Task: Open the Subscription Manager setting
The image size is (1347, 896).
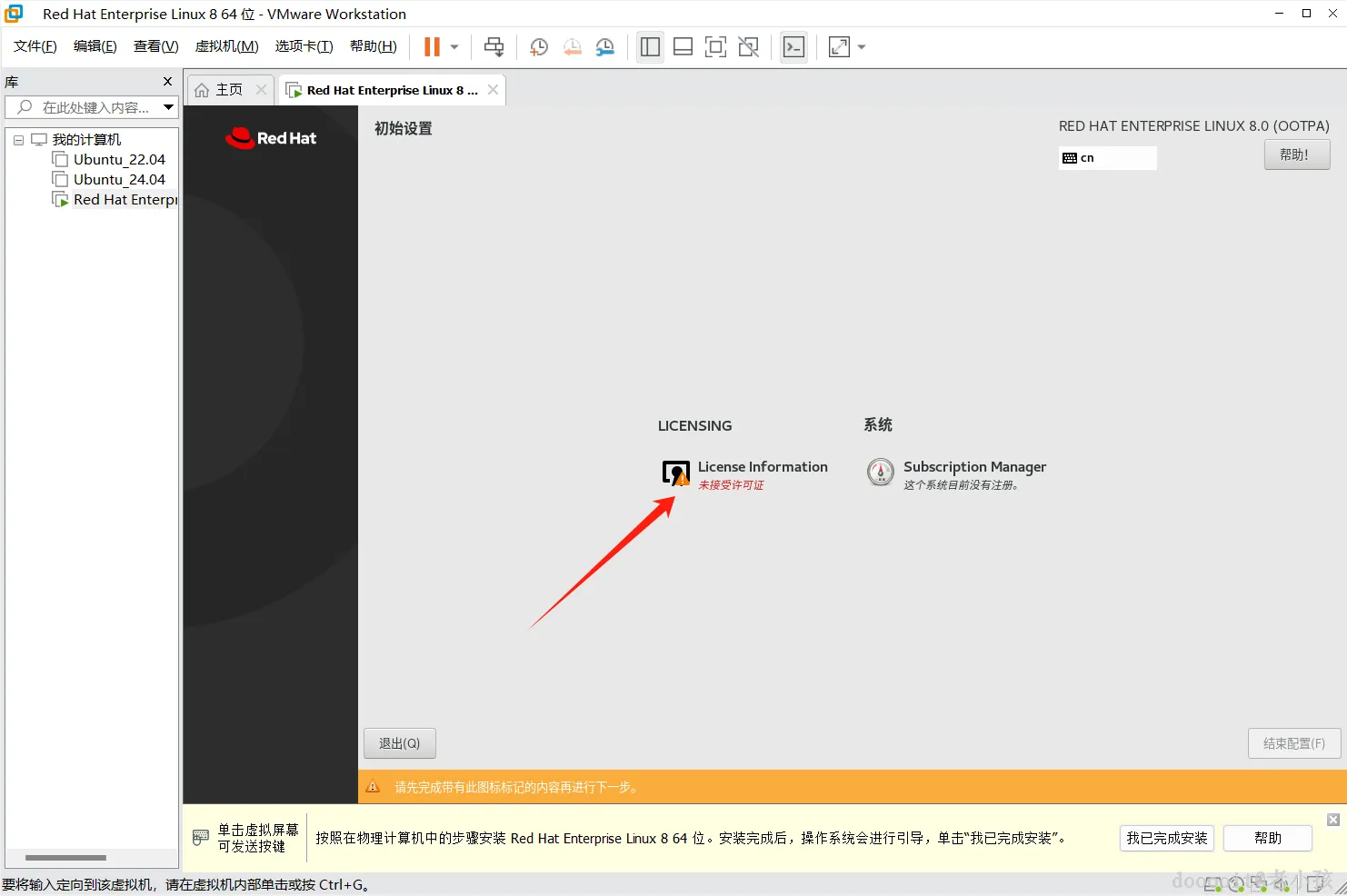Action: pos(956,474)
